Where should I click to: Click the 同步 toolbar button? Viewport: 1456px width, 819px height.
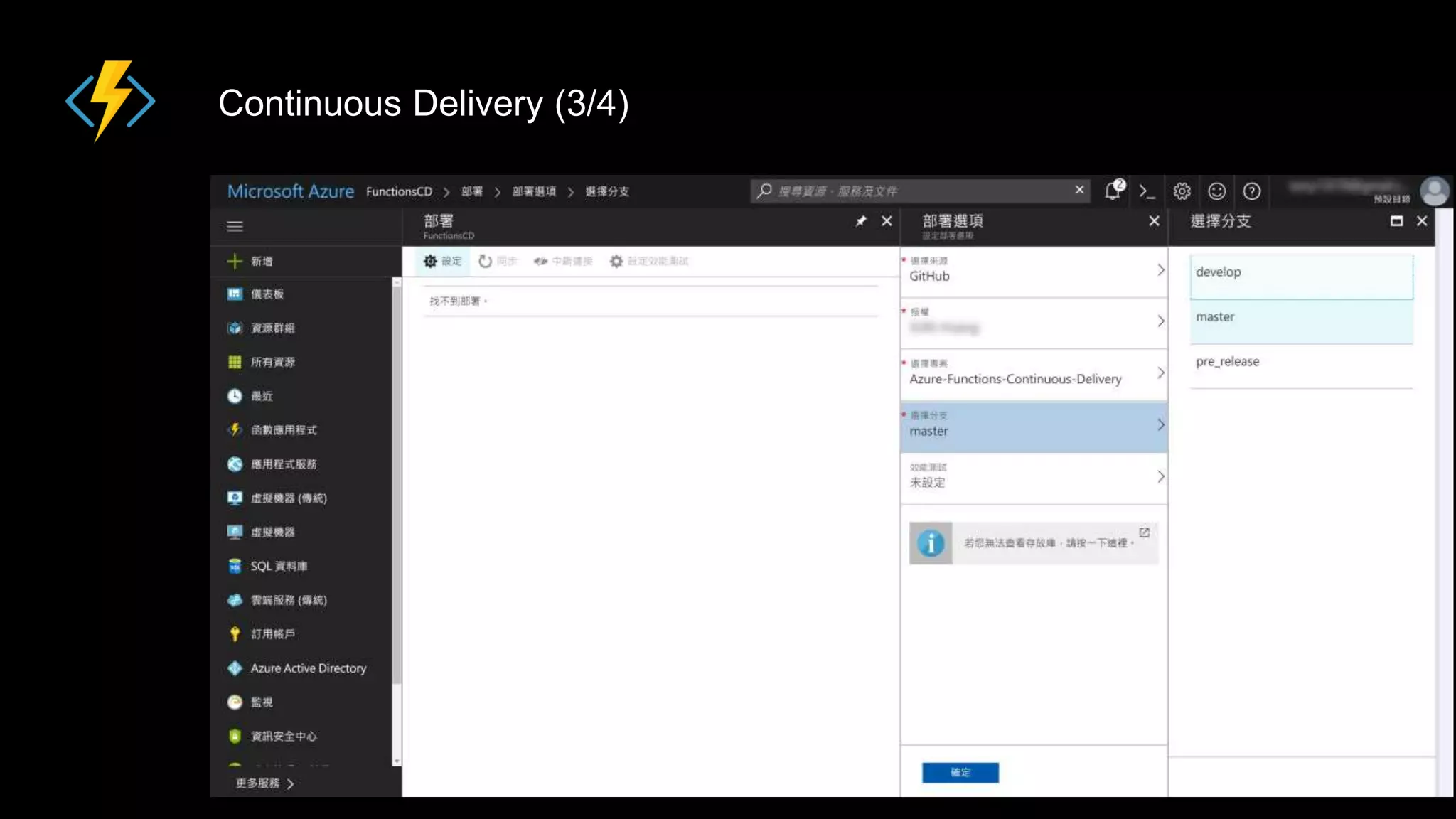497,261
